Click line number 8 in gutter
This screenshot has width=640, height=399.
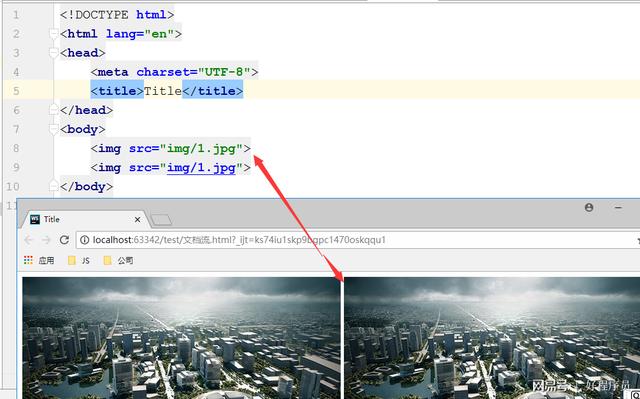[x=16, y=148]
